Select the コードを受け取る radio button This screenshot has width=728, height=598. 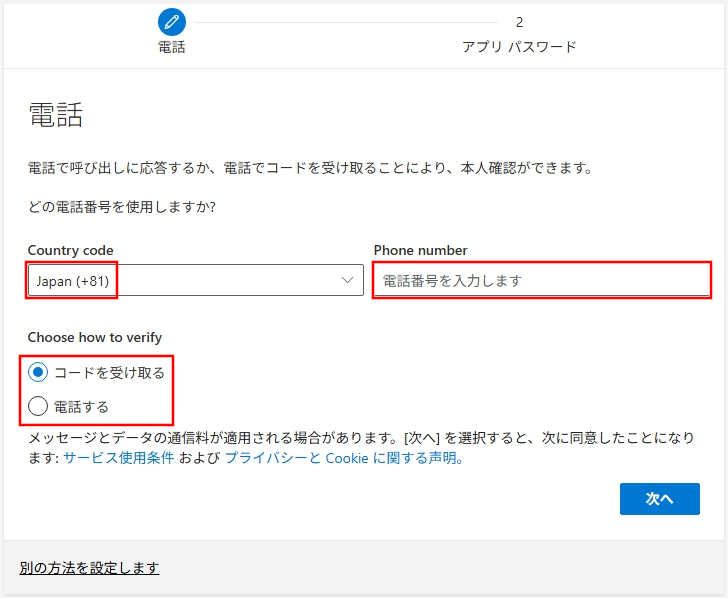(38, 372)
